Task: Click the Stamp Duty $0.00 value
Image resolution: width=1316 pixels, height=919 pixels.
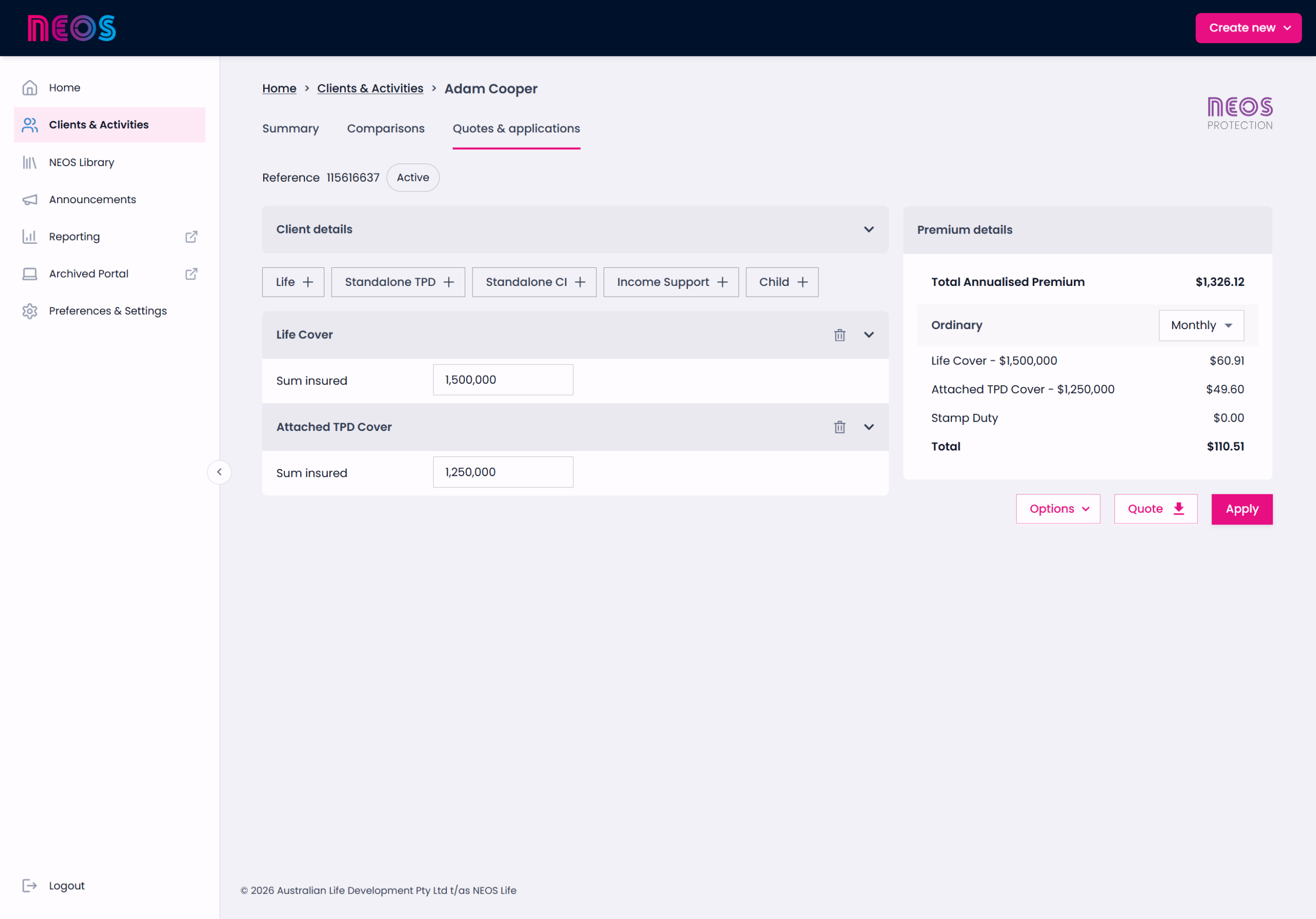Action: pos(1228,418)
